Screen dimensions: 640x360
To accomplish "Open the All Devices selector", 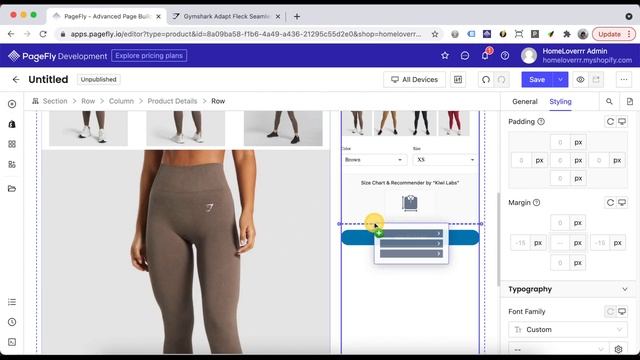I will tap(414, 80).
